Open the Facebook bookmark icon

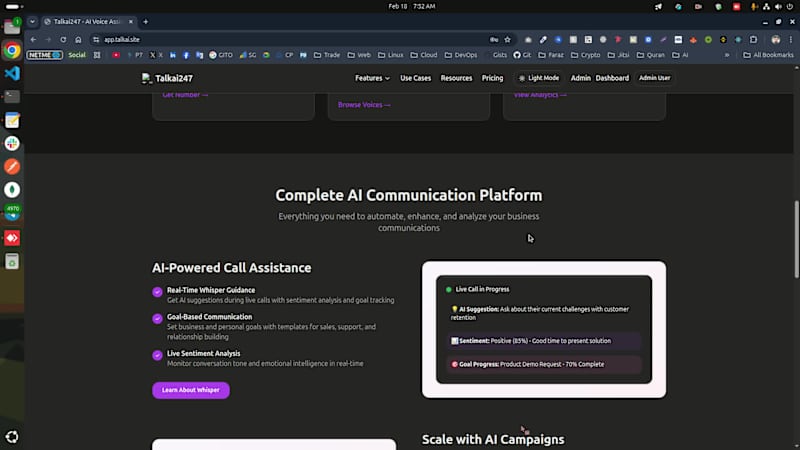coord(186,55)
